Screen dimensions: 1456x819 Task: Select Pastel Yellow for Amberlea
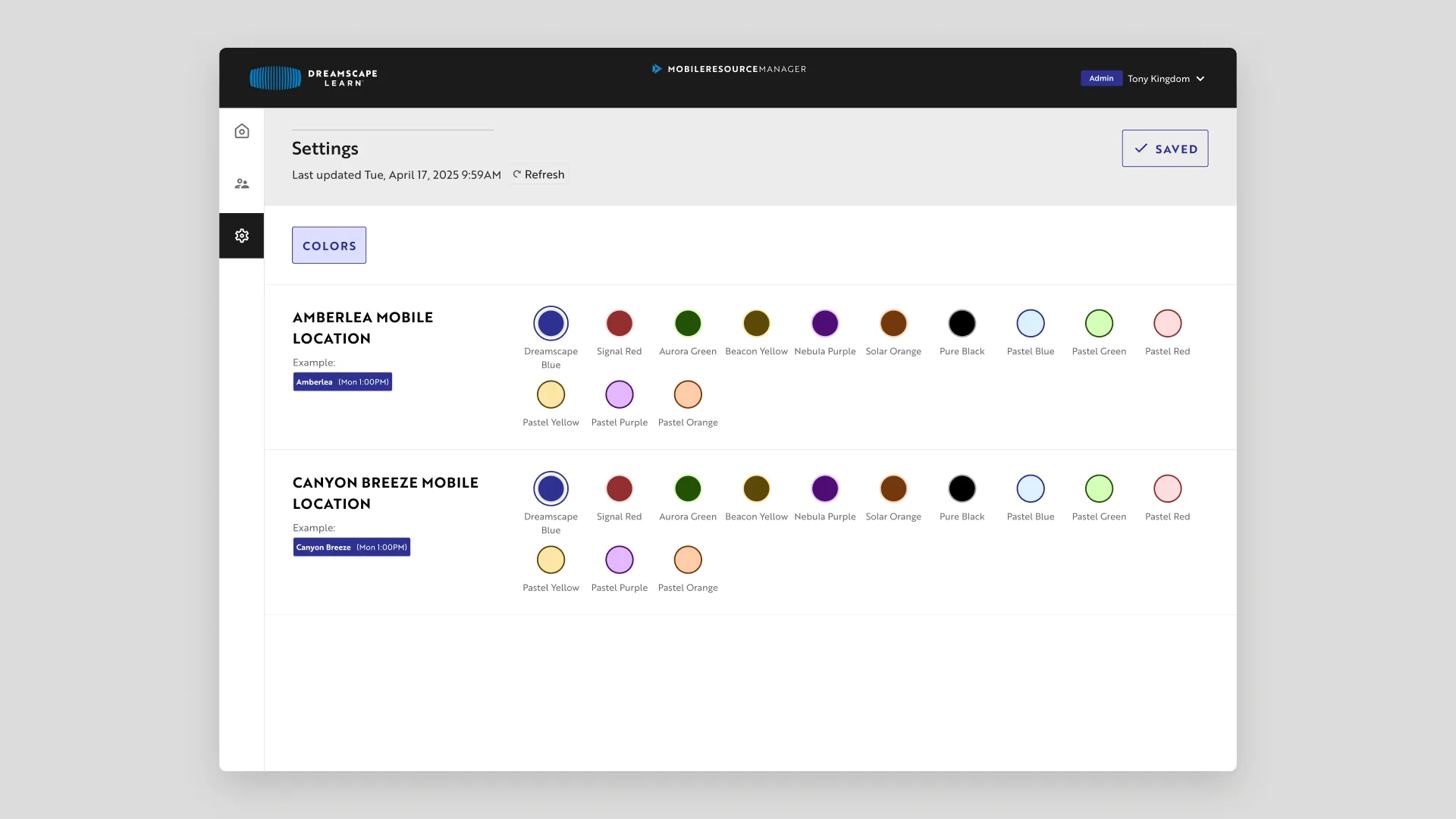pos(551,395)
